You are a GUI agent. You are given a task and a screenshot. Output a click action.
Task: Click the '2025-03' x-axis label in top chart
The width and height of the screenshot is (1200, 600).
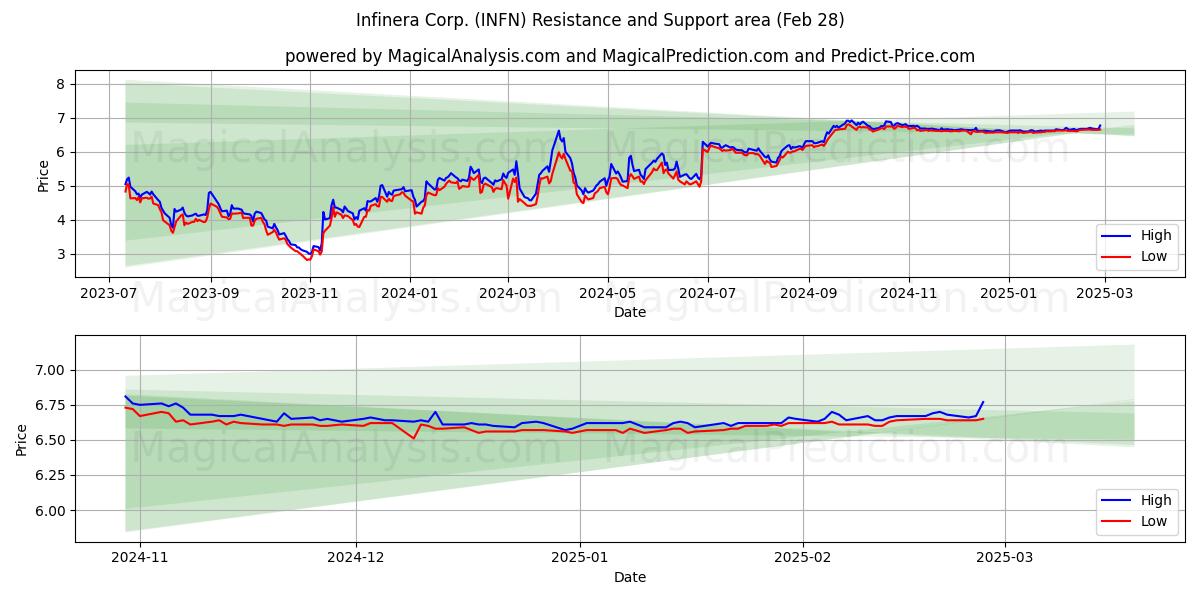point(1106,295)
